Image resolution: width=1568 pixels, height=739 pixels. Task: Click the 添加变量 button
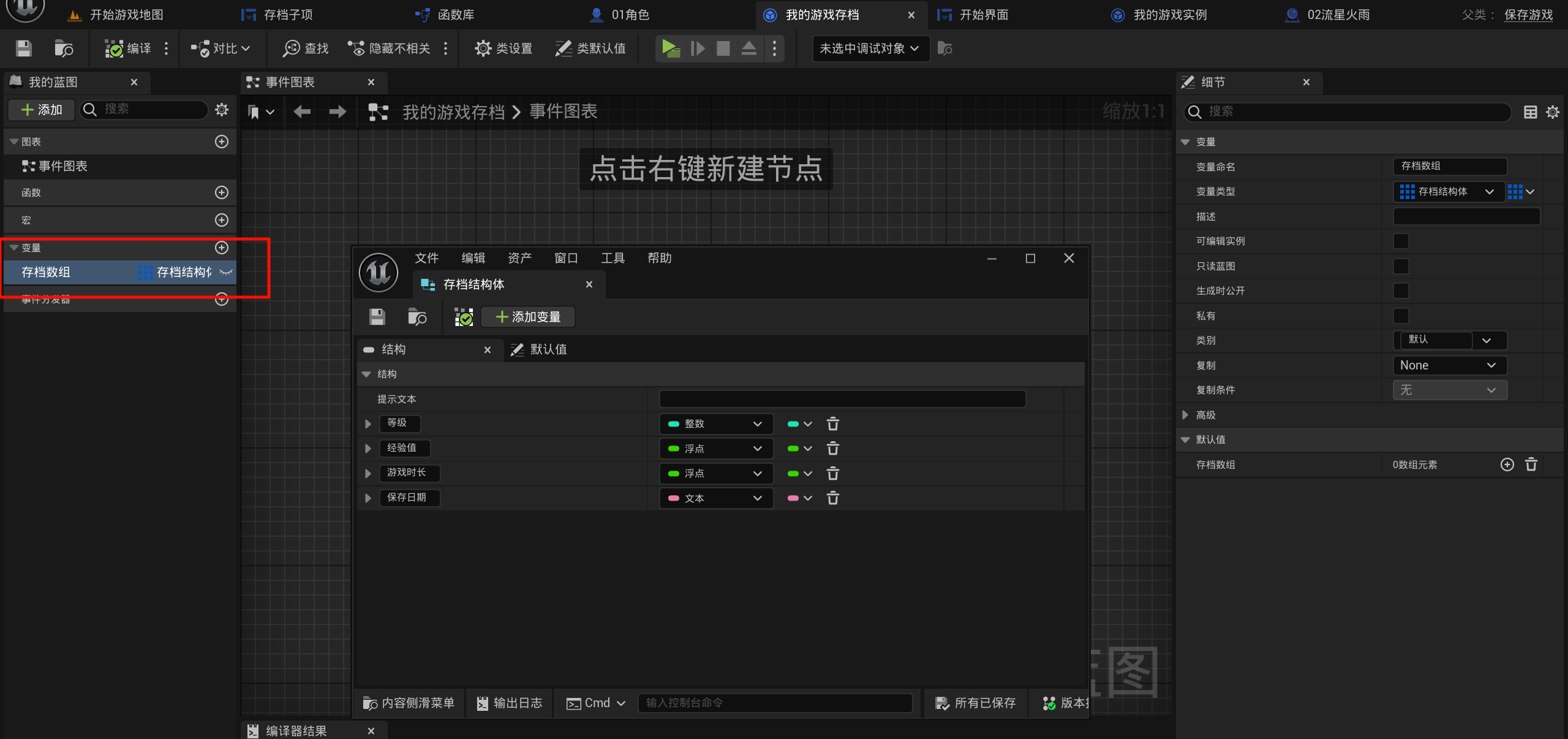528,317
